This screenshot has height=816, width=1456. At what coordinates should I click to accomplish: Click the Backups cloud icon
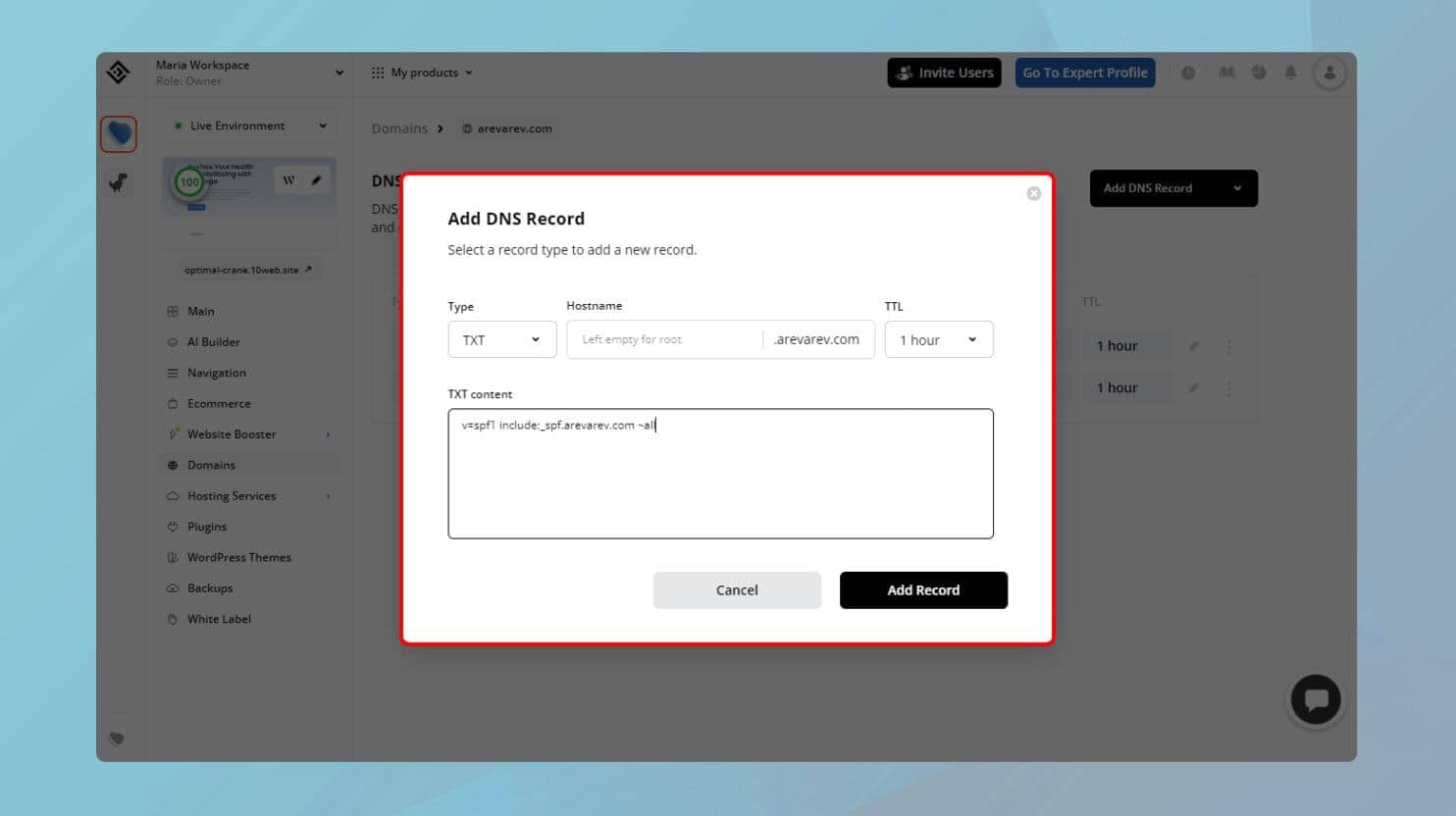173,588
